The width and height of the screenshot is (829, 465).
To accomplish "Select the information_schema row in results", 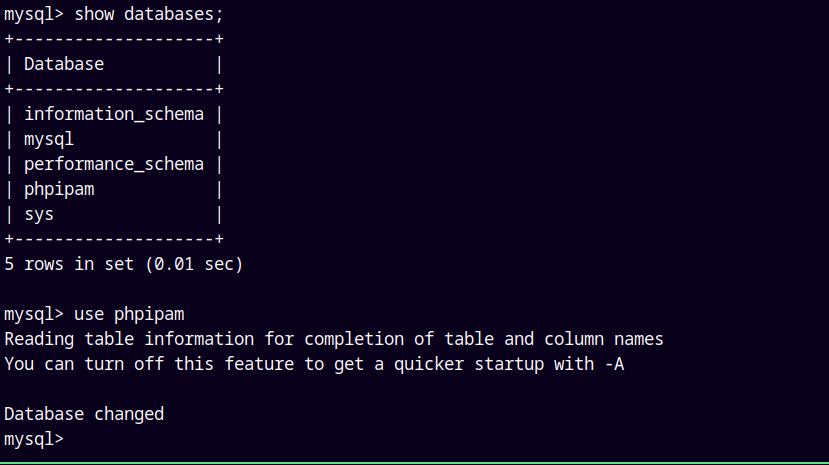I will coord(114,114).
